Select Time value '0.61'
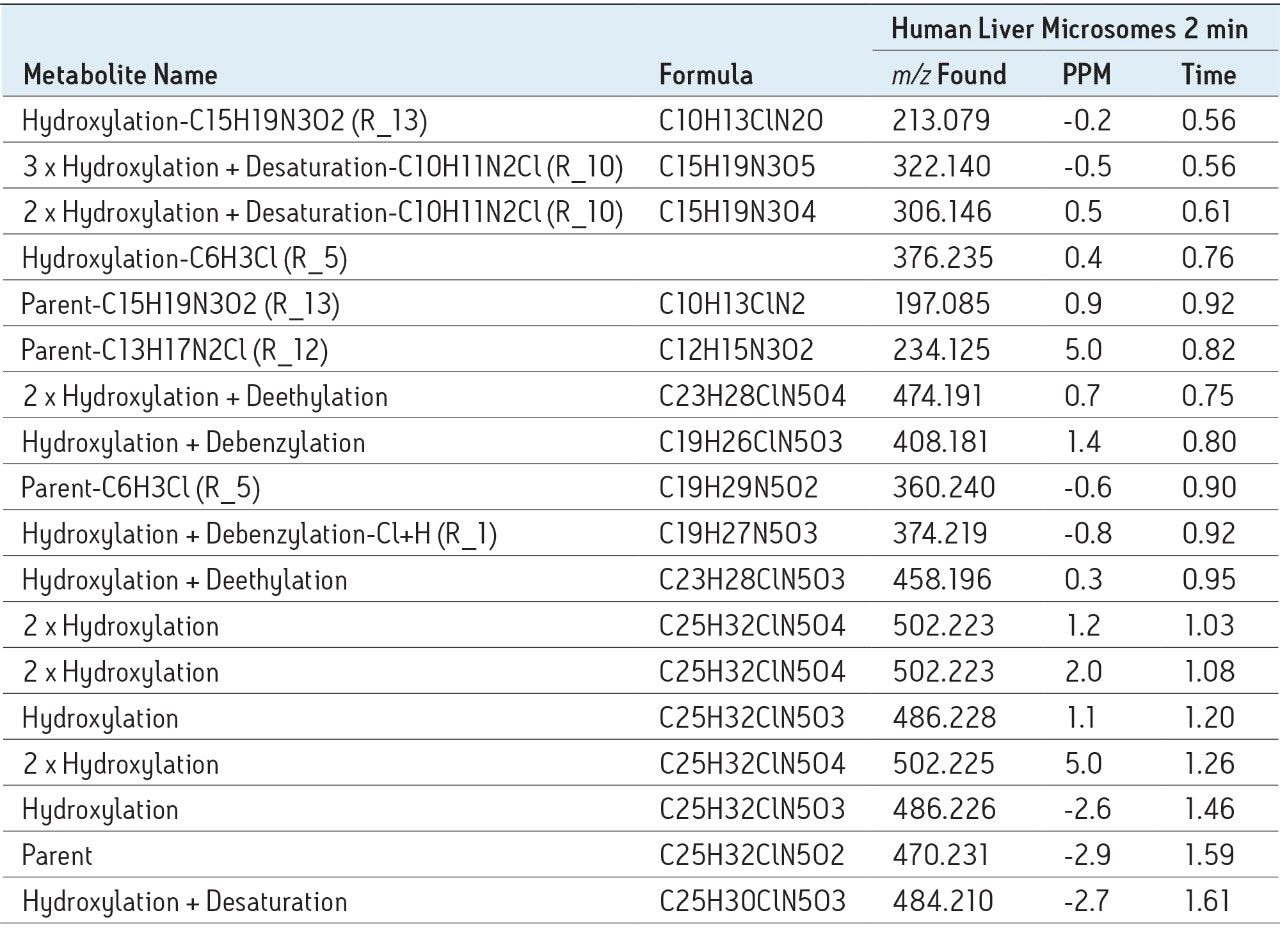The image size is (1280, 931). pos(1207,213)
